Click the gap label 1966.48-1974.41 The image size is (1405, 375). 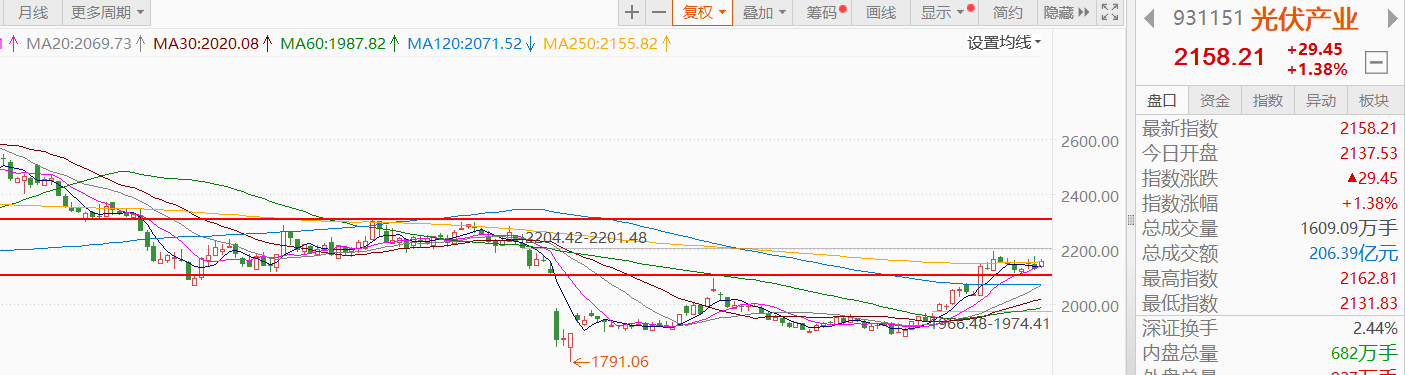(989, 323)
